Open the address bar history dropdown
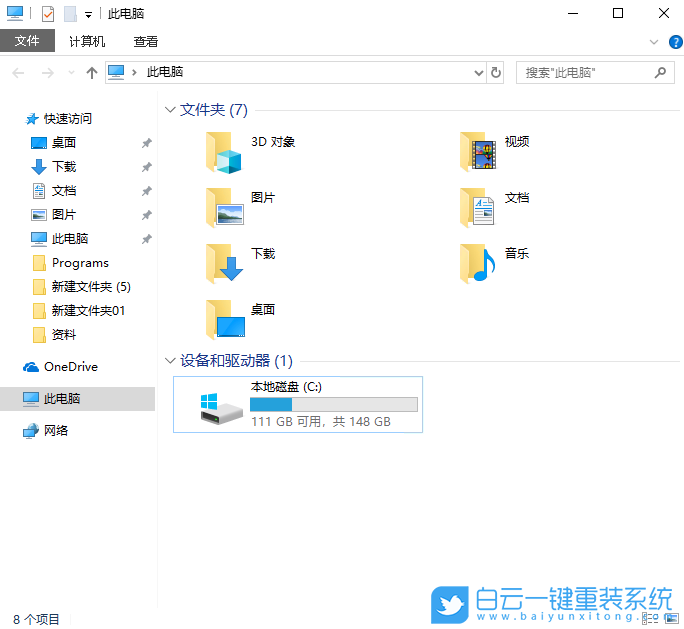This screenshot has height=629, width=684. pos(479,73)
